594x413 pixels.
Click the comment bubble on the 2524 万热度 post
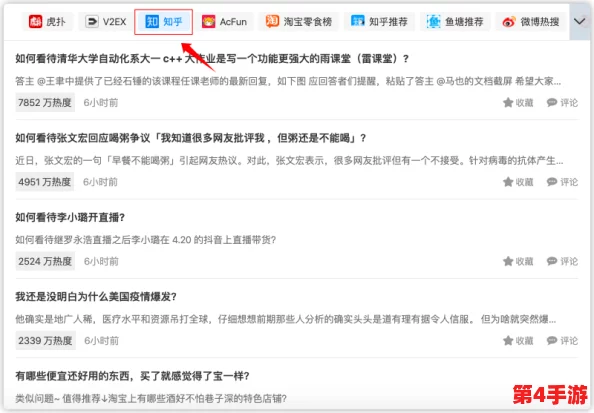[552, 261]
